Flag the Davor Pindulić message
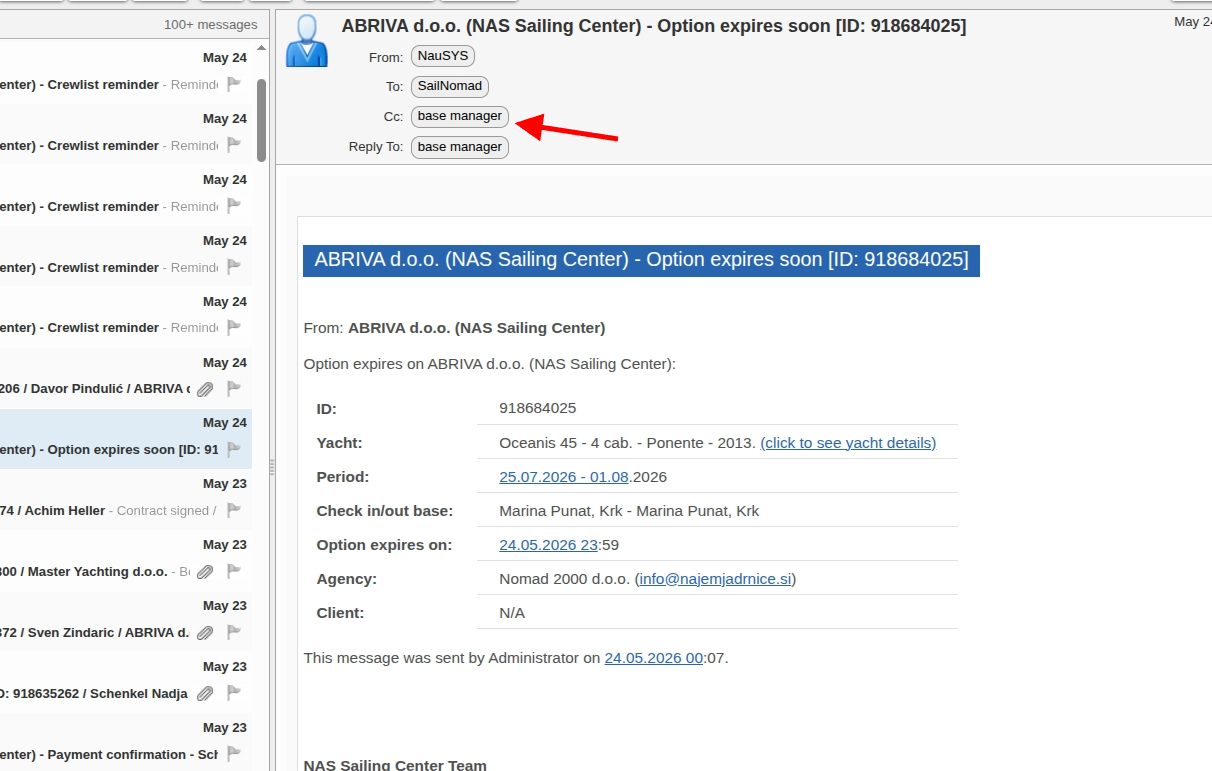The width and height of the screenshot is (1212, 771). pyautogui.click(x=234, y=388)
